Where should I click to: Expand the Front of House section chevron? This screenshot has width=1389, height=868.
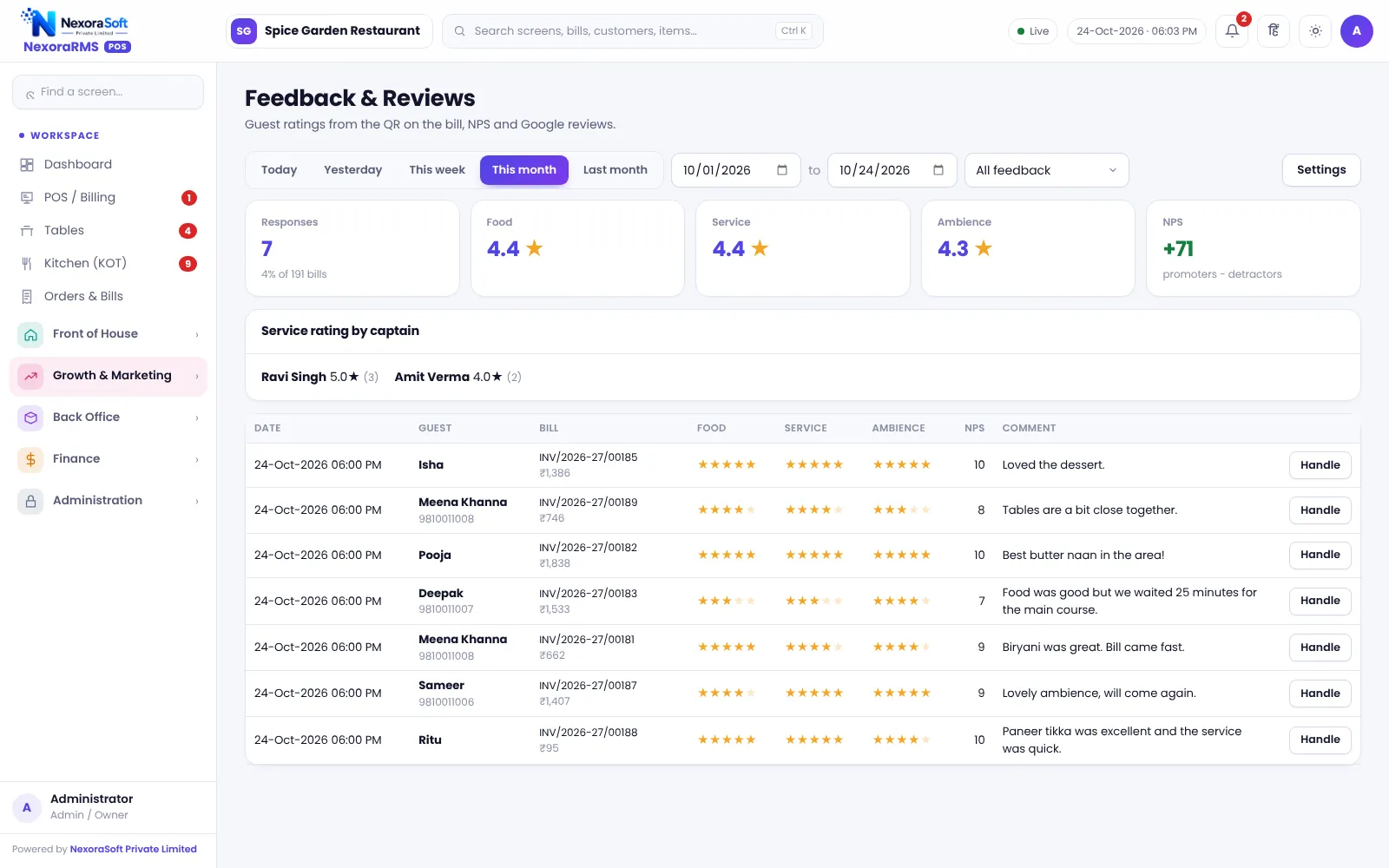coord(197,334)
